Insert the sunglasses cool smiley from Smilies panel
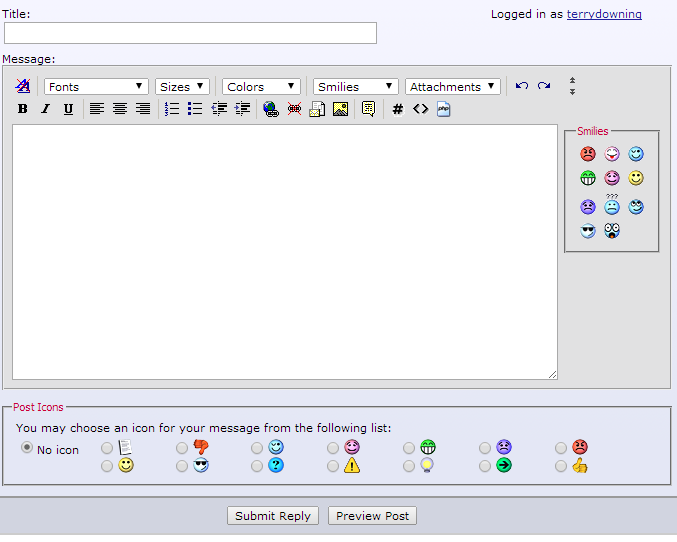The width and height of the screenshot is (677, 542). [588, 231]
